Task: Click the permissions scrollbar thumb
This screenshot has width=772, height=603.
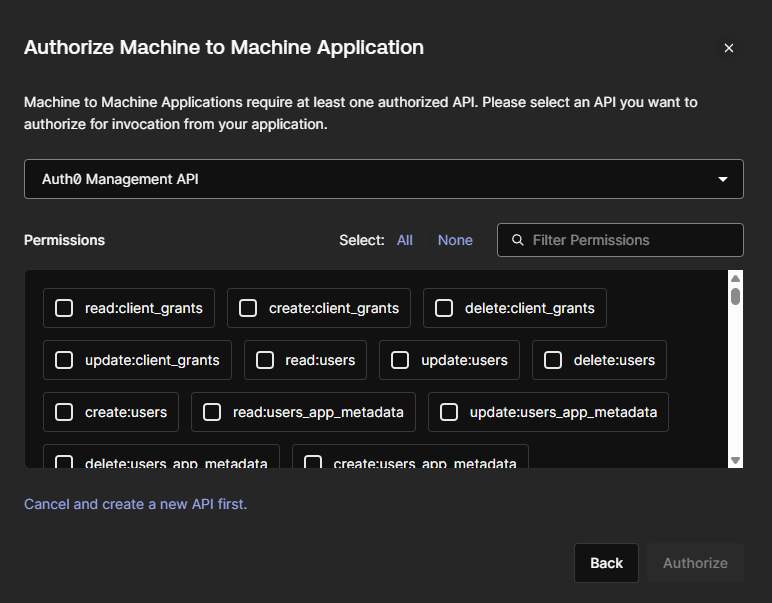Action: click(x=736, y=296)
